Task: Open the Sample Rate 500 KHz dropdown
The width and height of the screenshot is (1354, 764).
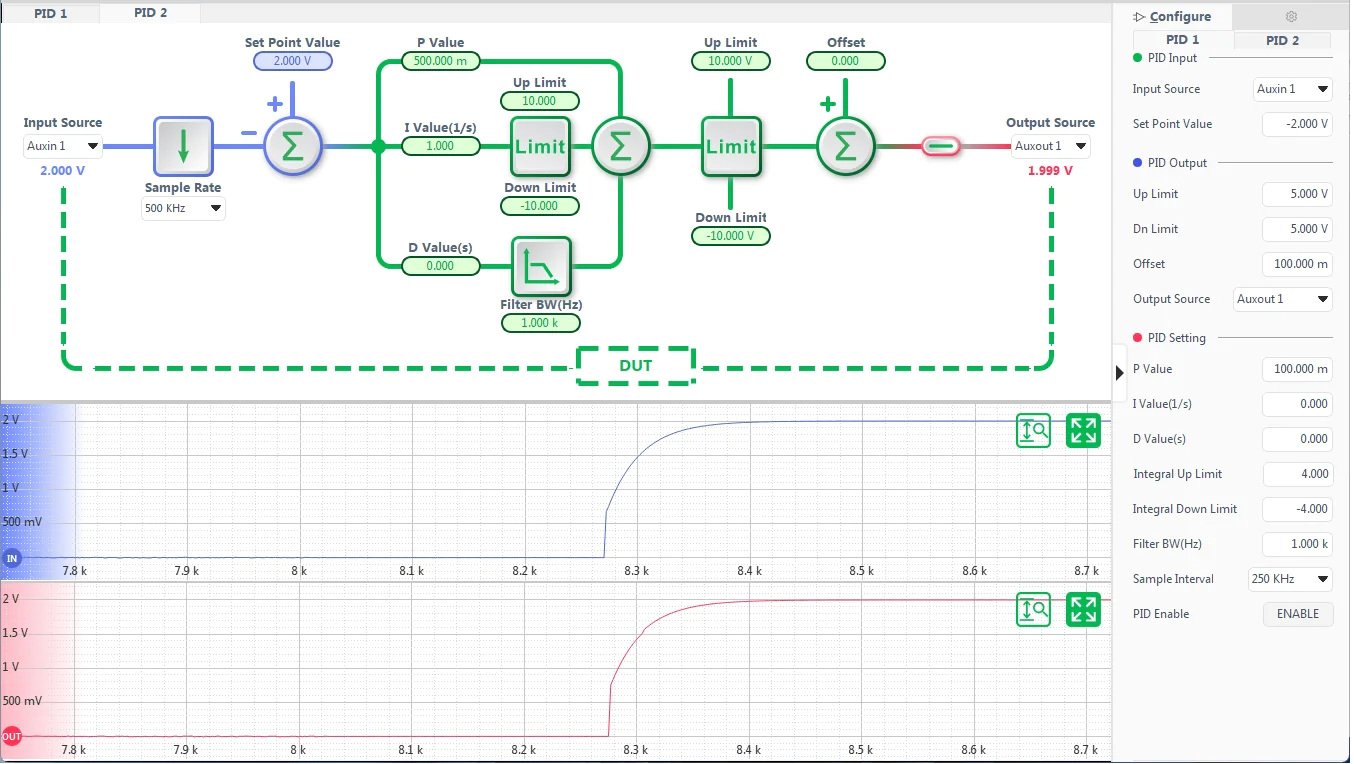Action: (183, 208)
